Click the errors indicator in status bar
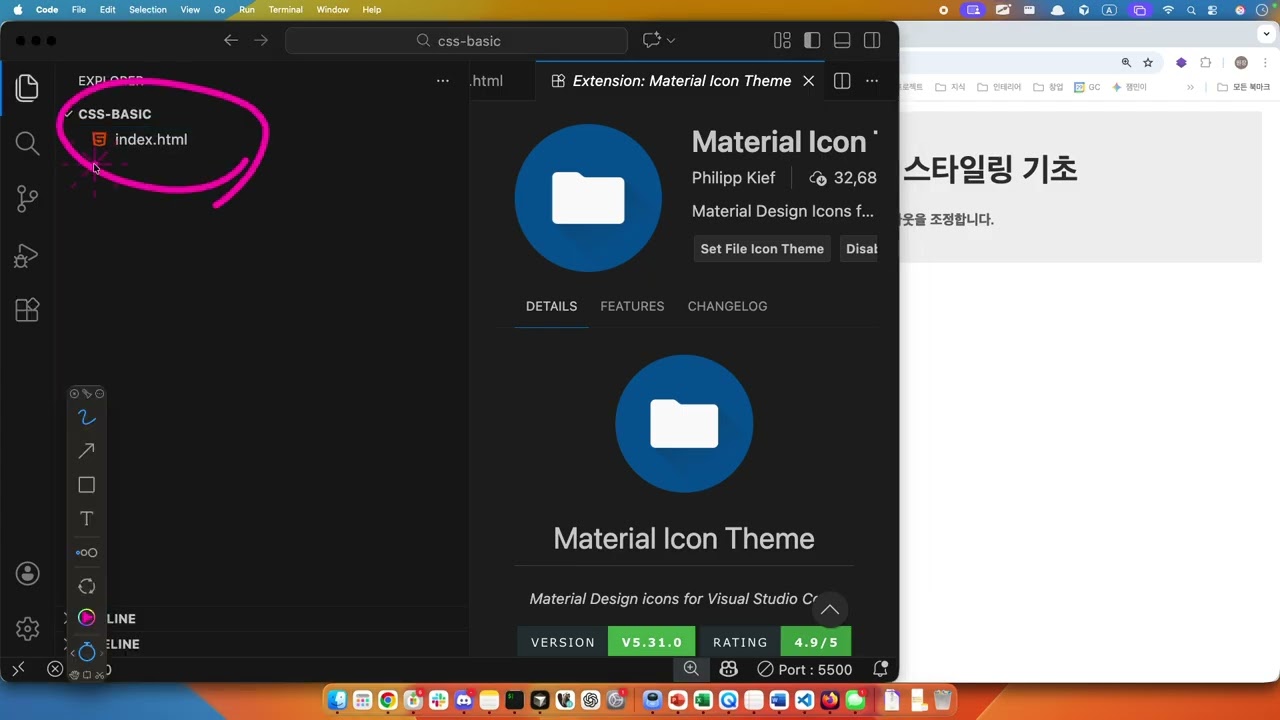This screenshot has height=720, width=1280. 55,669
